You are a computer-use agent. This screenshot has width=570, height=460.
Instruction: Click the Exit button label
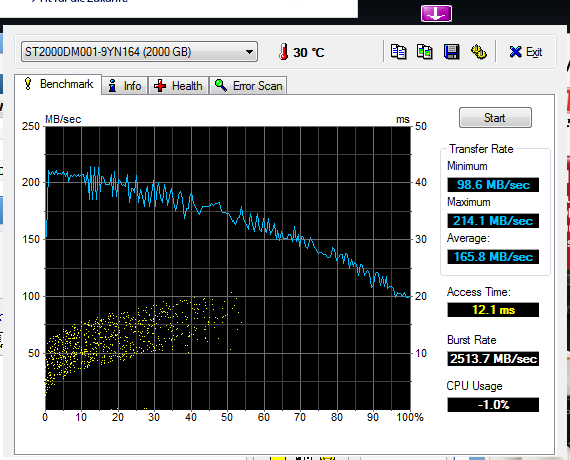coord(534,52)
